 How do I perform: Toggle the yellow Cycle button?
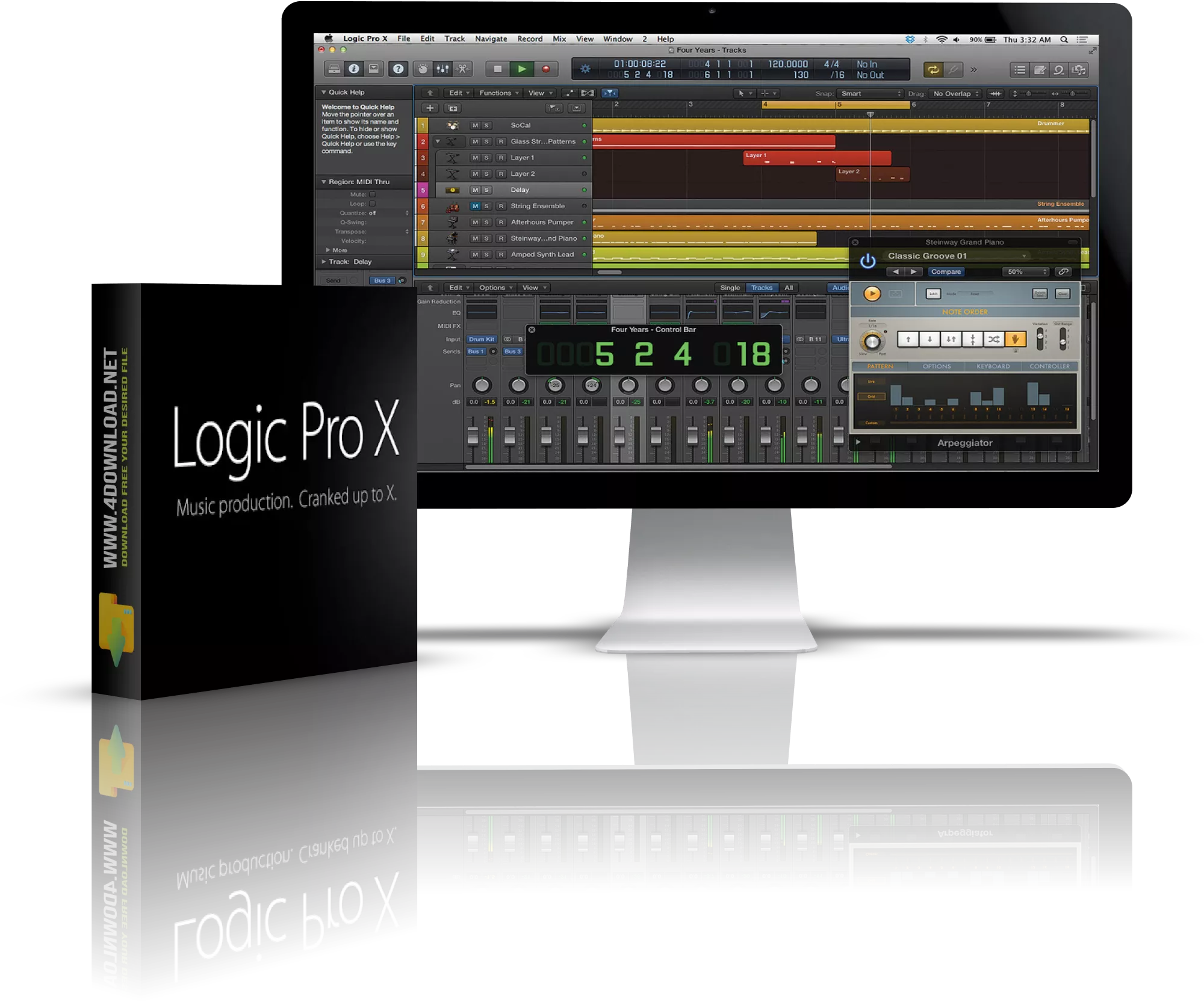tap(933, 70)
